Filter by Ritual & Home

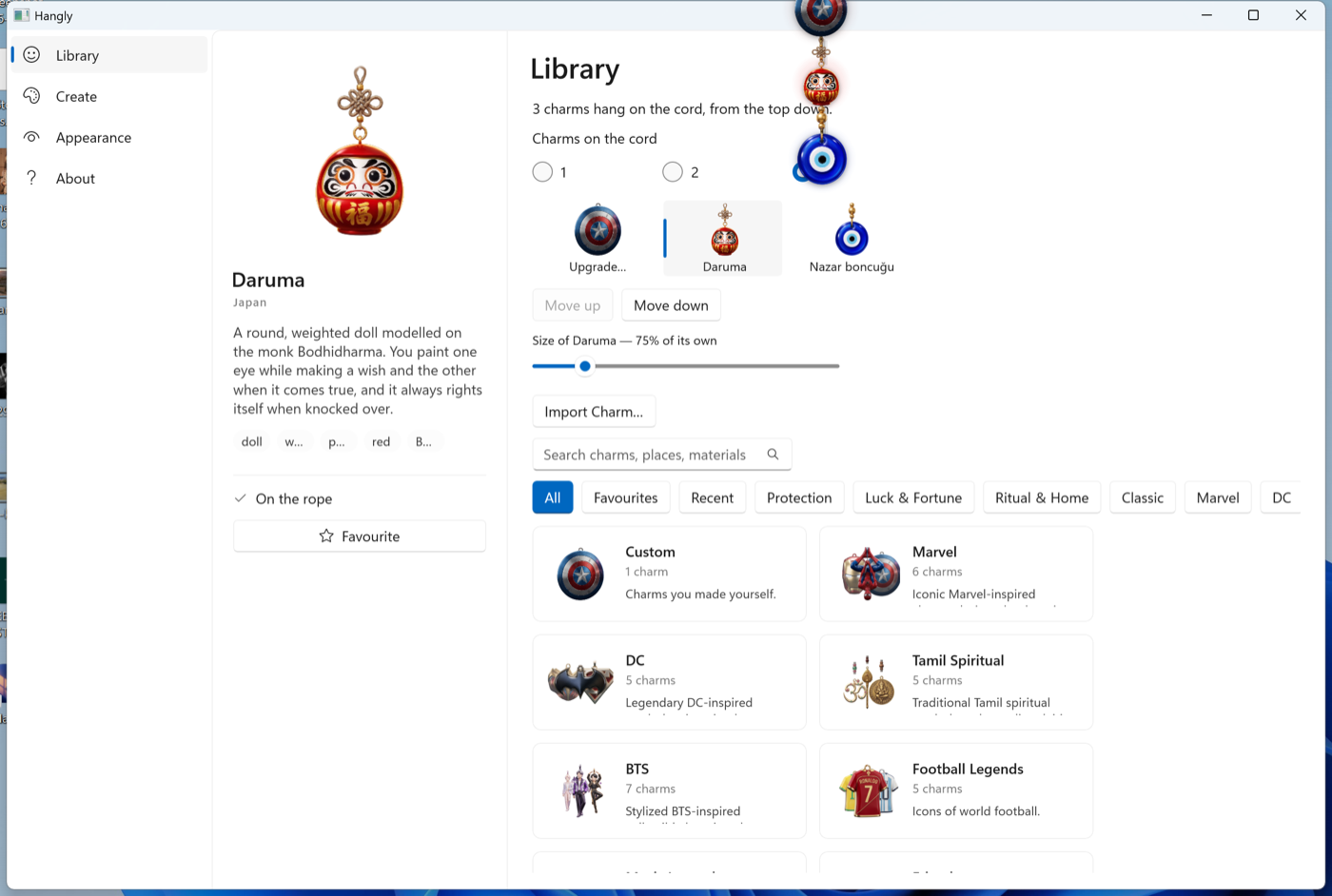(1042, 497)
